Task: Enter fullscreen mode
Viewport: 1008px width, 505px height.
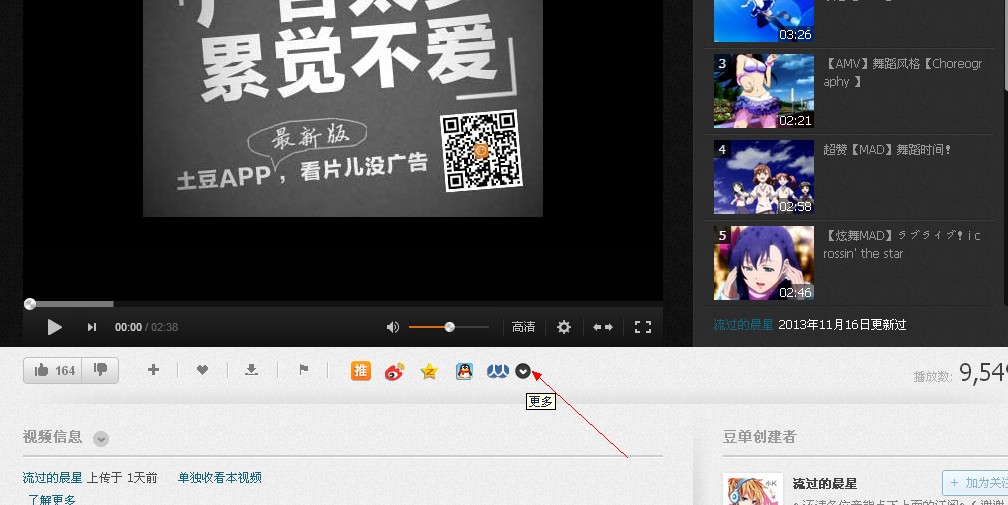Action: [x=643, y=327]
